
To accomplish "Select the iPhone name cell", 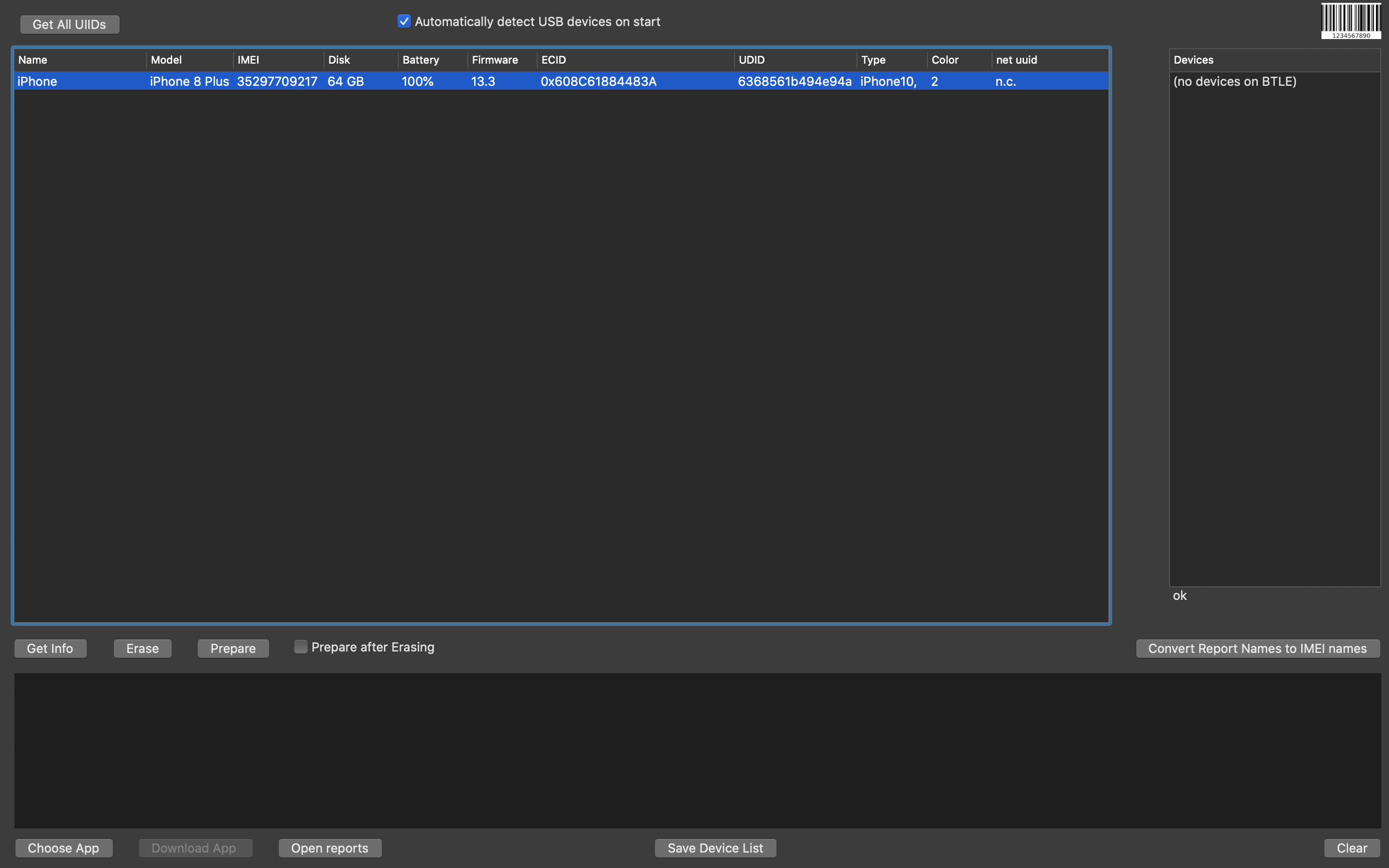I will click(37, 81).
